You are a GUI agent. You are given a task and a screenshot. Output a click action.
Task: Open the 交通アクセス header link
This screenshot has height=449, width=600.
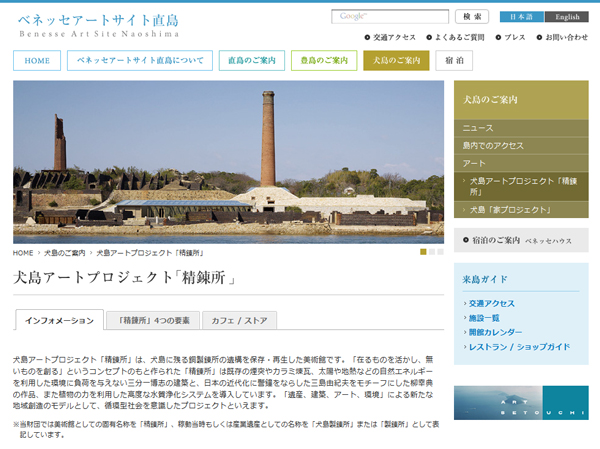pos(394,37)
